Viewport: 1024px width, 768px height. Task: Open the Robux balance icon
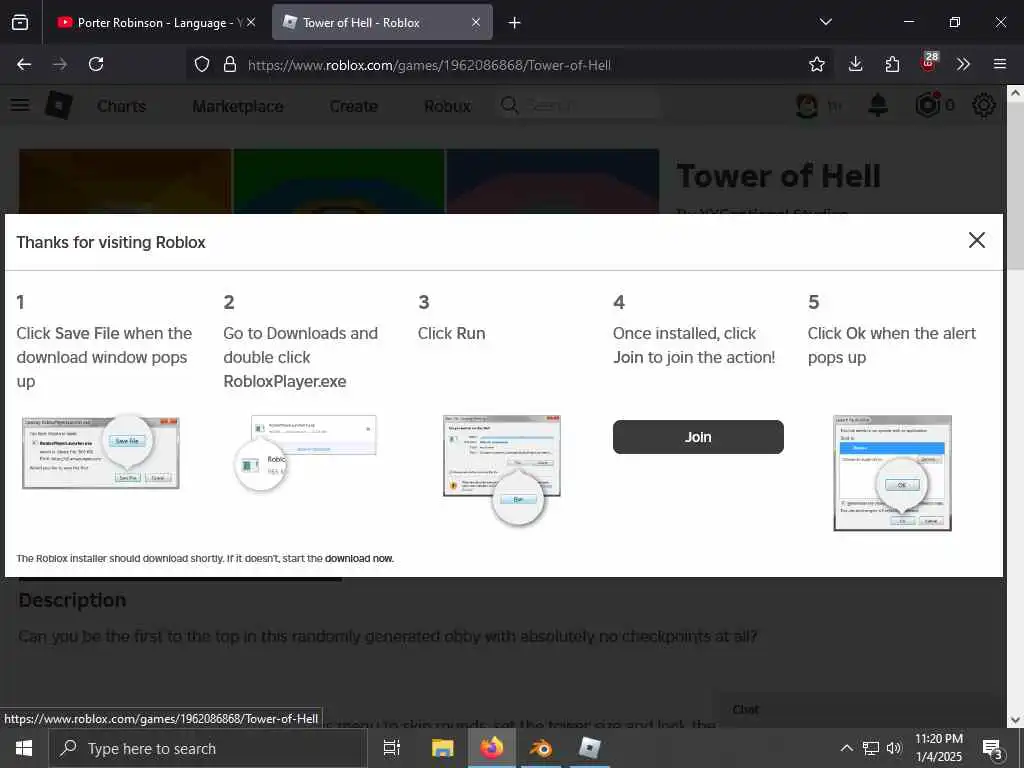(928, 105)
